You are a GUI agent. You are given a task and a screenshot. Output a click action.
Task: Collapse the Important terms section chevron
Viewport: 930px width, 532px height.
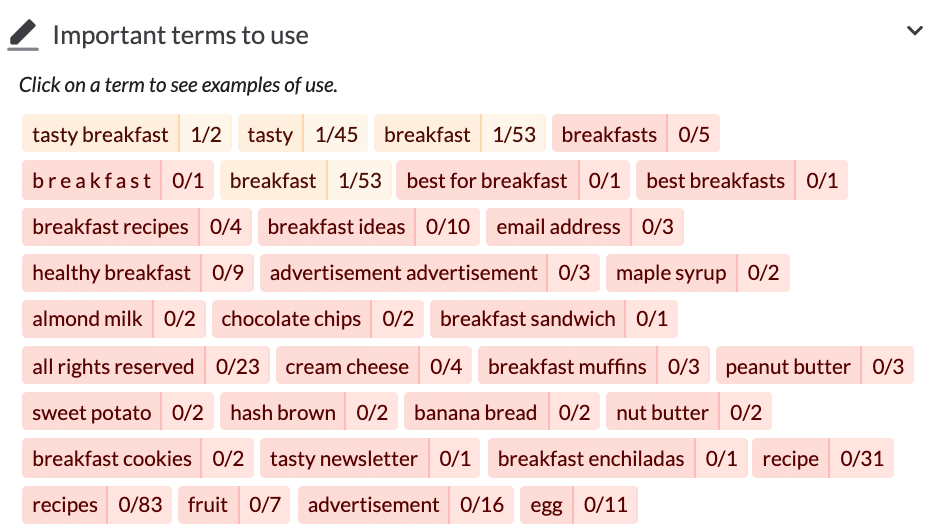tap(914, 32)
